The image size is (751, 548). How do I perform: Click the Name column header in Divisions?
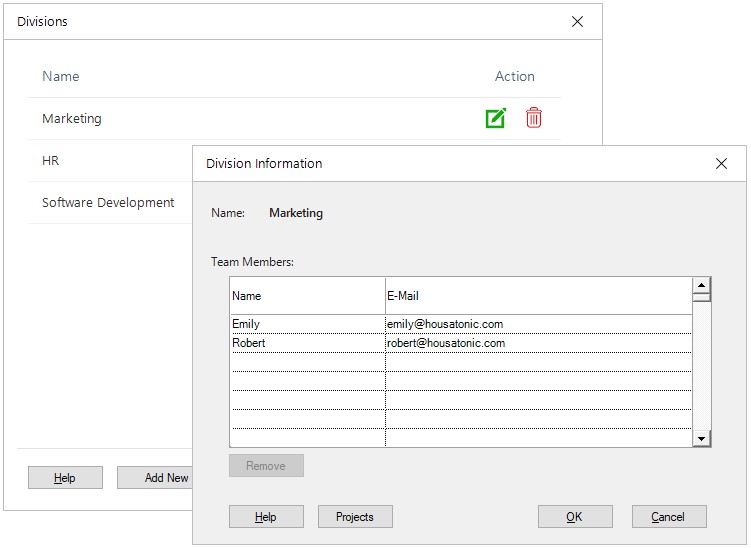pyautogui.click(x=61, y=77)
